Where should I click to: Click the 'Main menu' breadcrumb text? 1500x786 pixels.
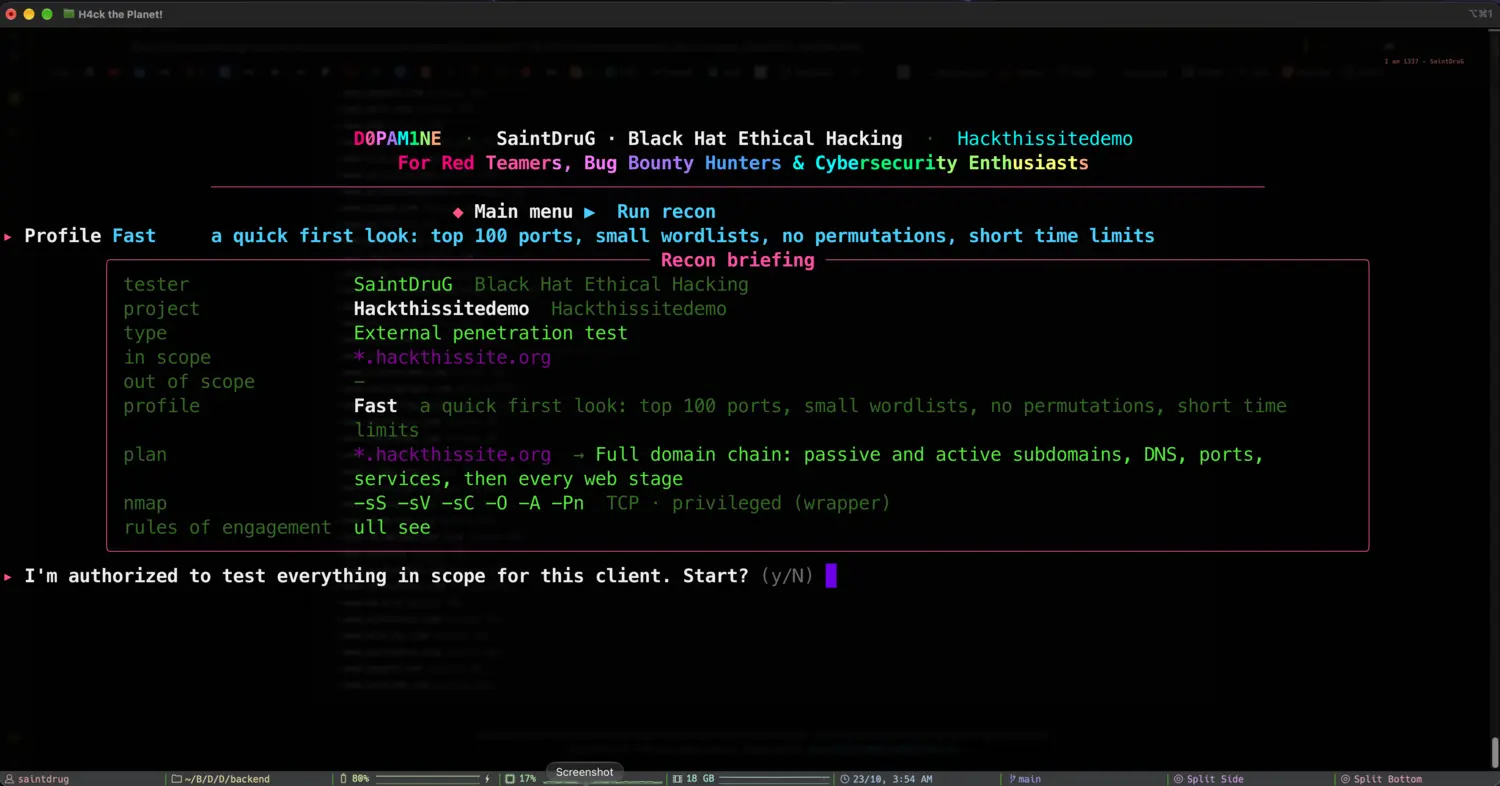pyautogui.click(x=523, y=212)
